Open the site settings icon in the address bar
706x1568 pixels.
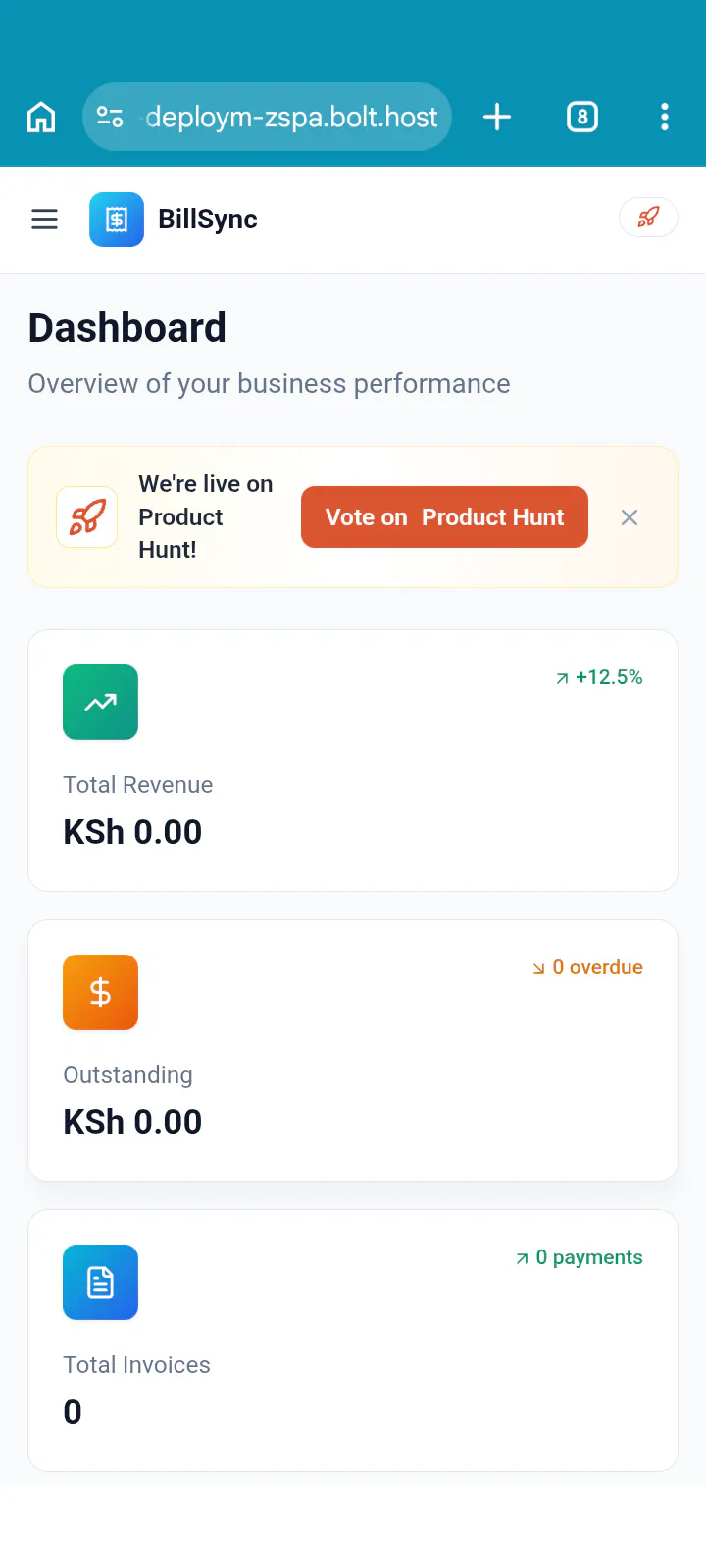click(x=110, y=117)
